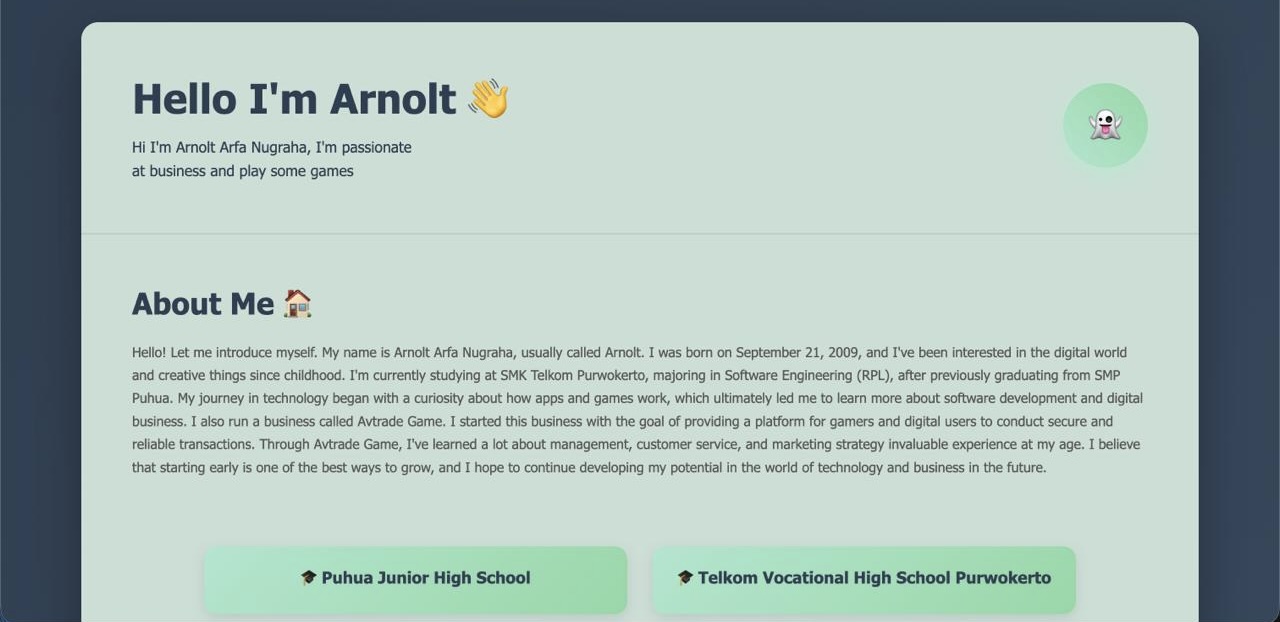Click "Hello! Let me introduce myself" sentence start
Image resolution: width=1280 pixels, height=622 pixels.
[224, 352]
